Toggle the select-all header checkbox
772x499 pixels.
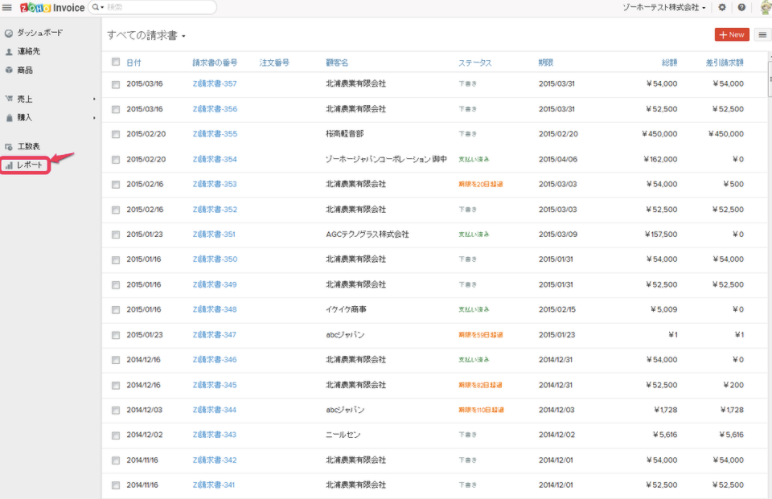coord(116,62)
